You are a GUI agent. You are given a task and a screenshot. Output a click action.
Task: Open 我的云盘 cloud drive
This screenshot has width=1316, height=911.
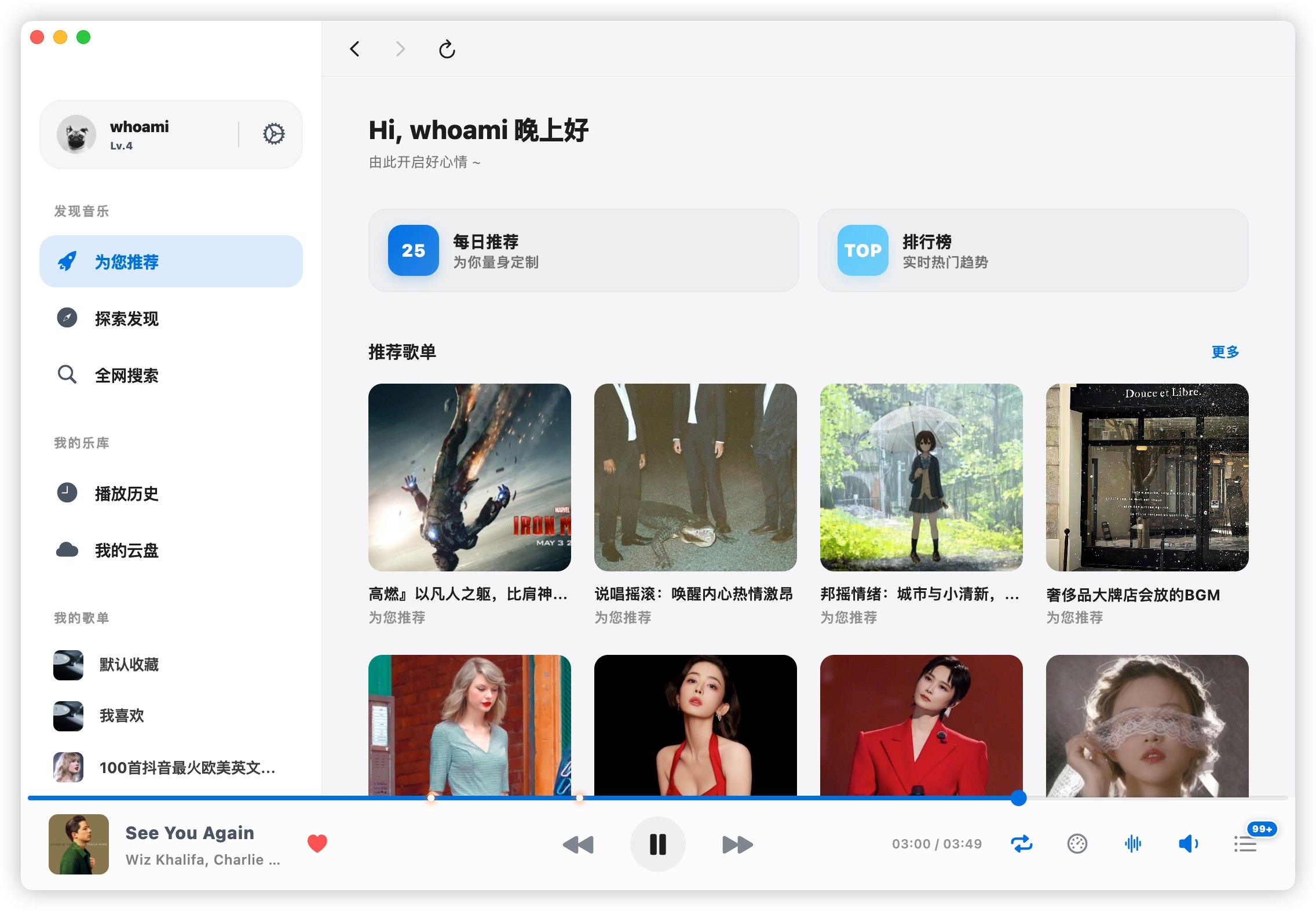tap(127, 551)
